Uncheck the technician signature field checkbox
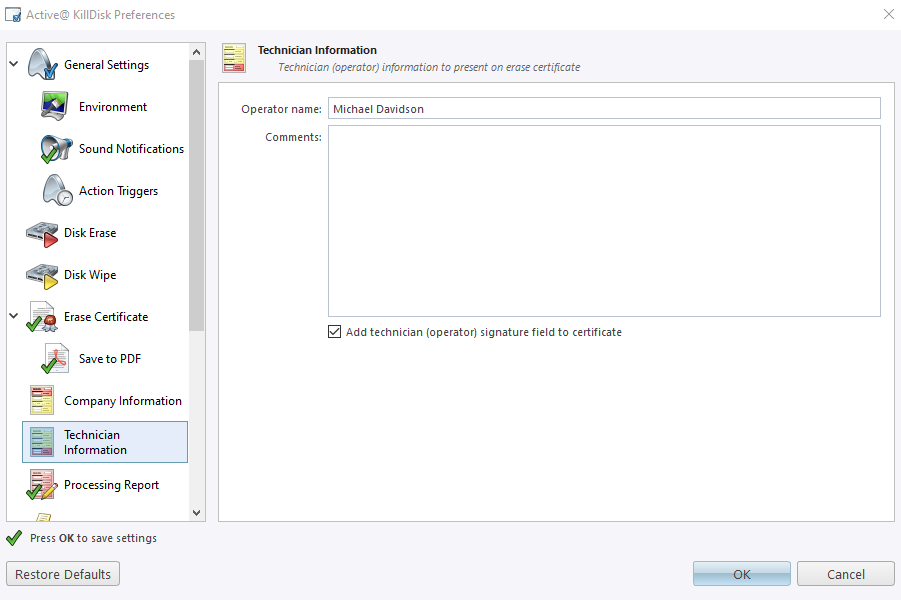Image resolution: width=901 pixels, height=600 pixels. 335,332
